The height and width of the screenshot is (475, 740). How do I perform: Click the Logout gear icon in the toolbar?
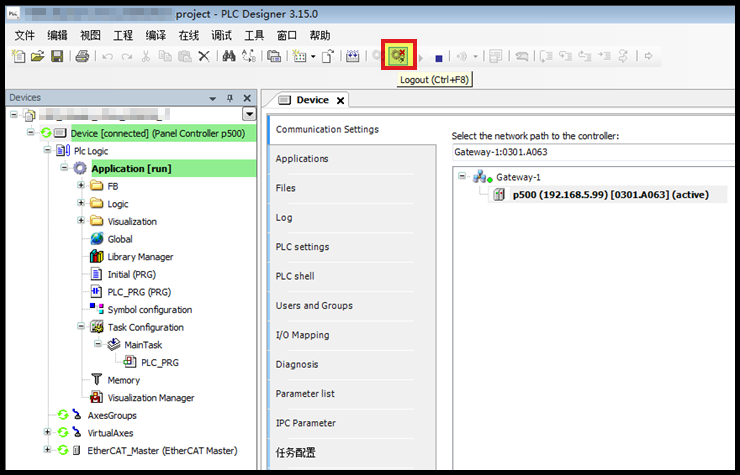(399, 56)
